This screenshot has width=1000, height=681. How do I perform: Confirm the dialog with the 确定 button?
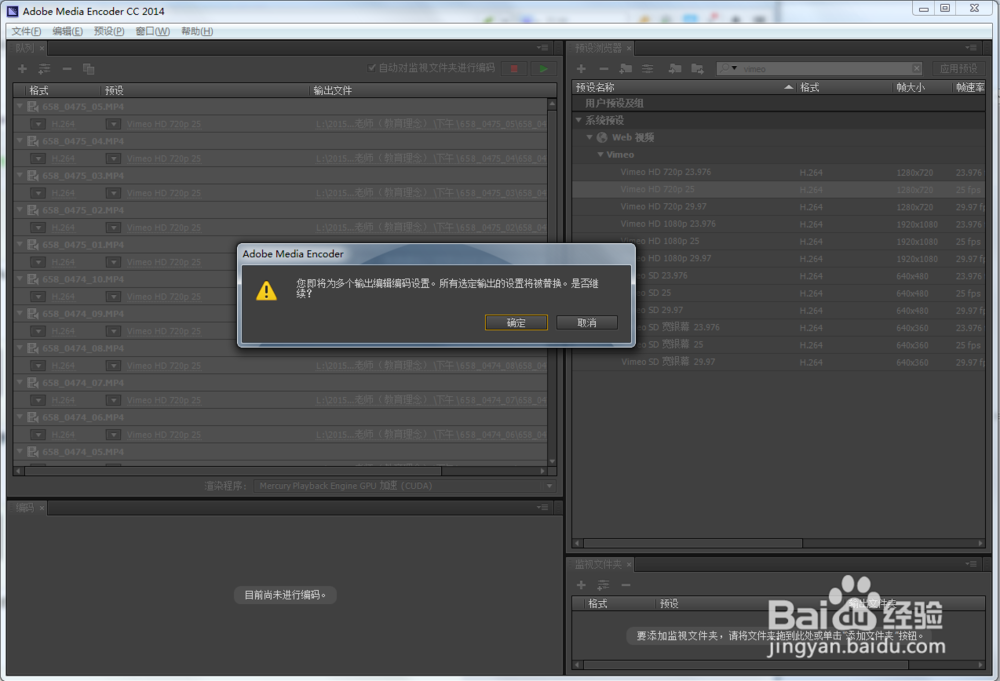[516, 323]
